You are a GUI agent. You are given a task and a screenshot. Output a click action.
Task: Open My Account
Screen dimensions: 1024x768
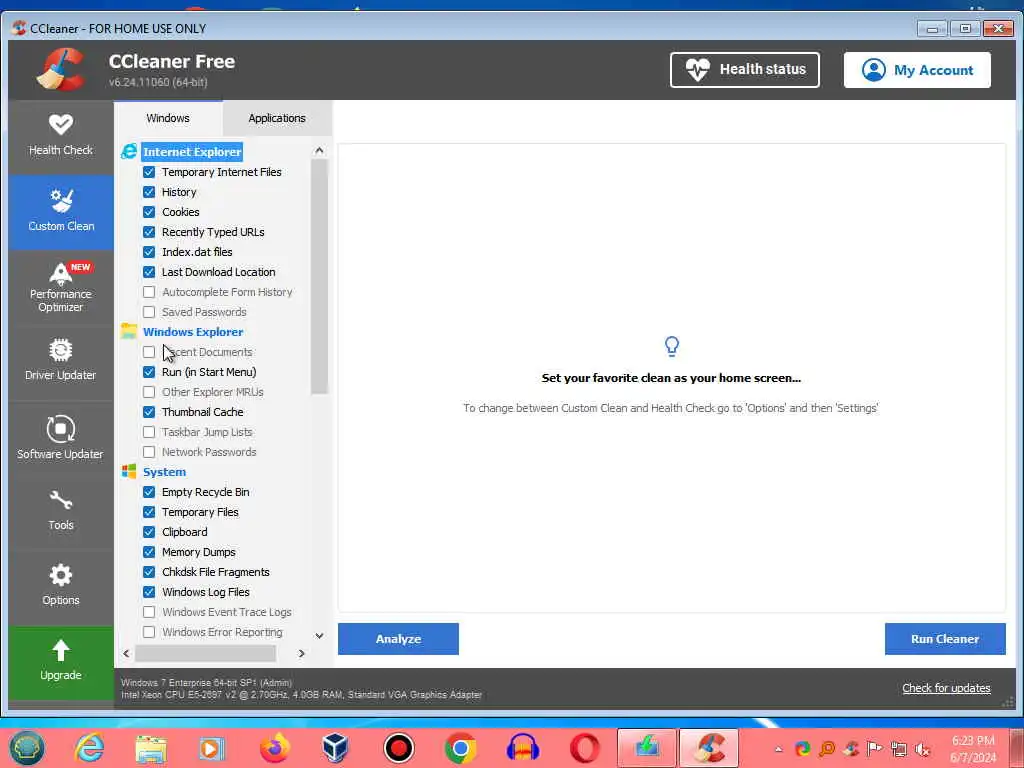pyautogui.click(x=917, y=70)
